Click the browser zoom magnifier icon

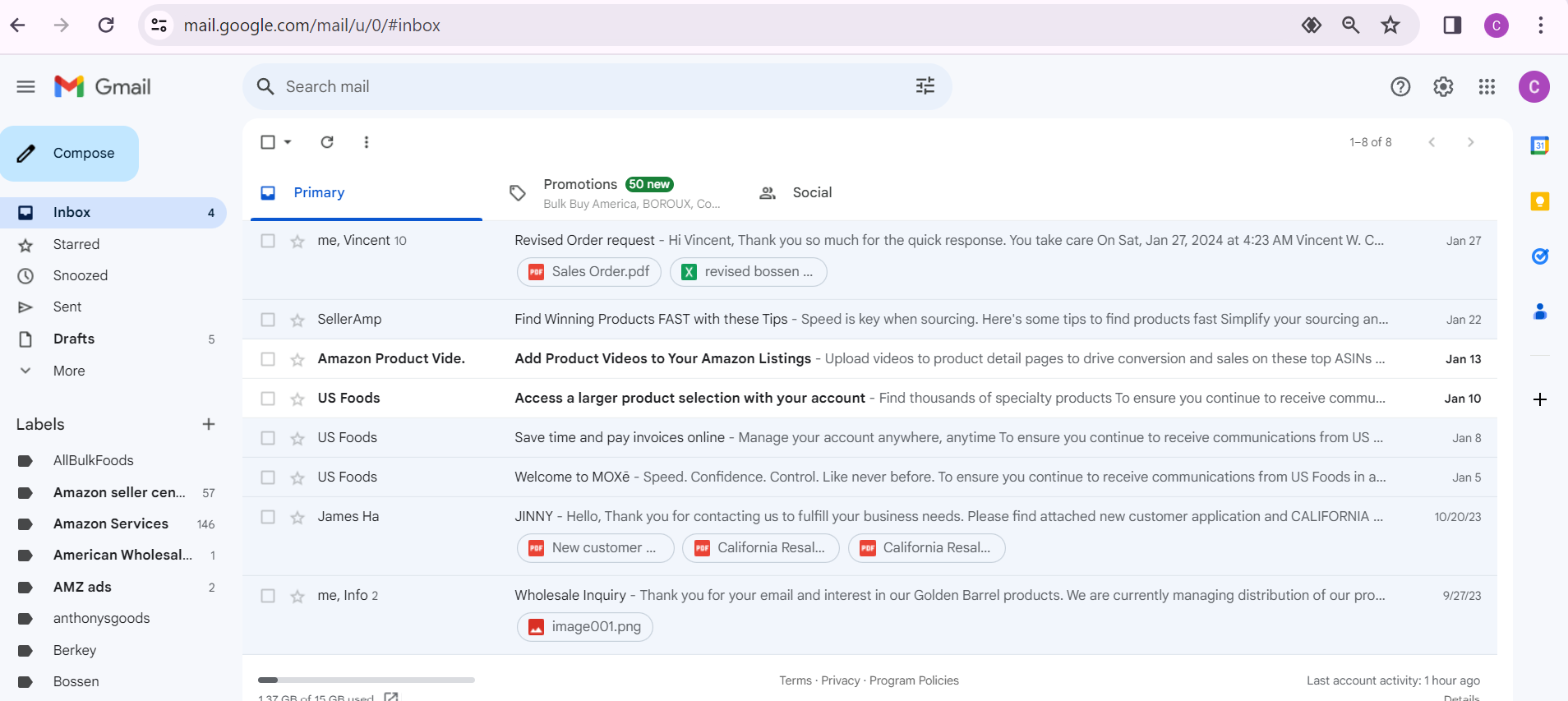pos(1351,25)
